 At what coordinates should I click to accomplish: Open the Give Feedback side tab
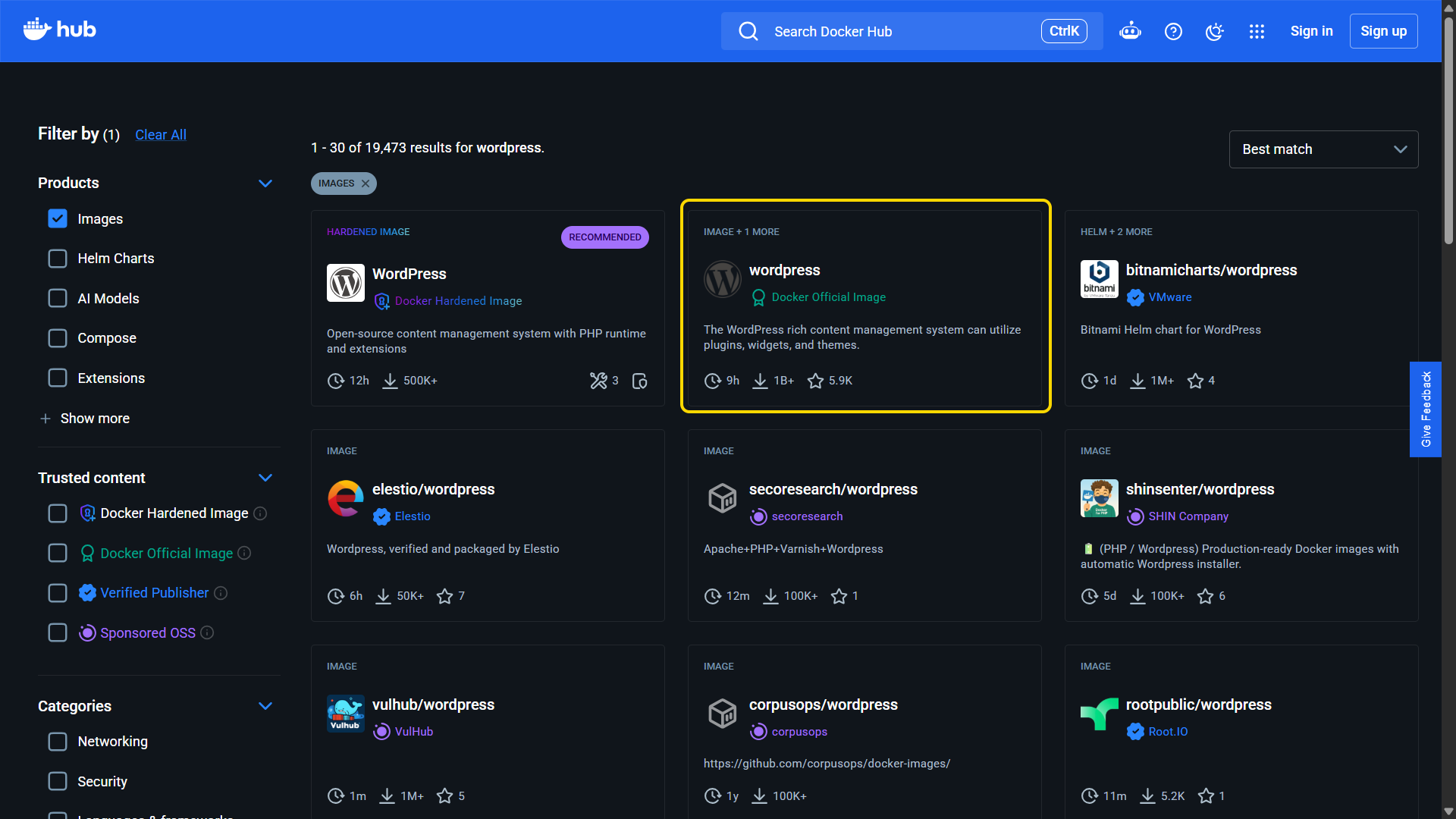click(x=1426, y=409)
